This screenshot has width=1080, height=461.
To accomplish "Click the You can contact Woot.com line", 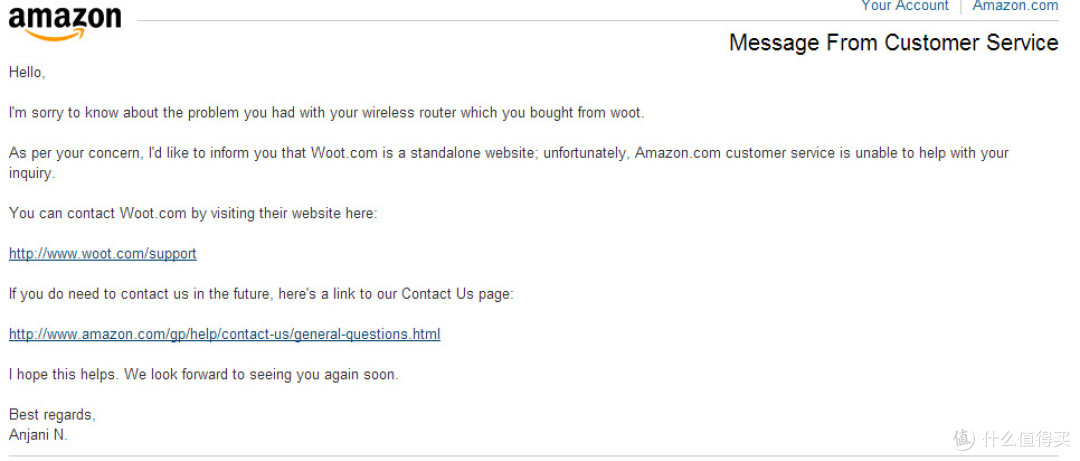I will 193,214.
